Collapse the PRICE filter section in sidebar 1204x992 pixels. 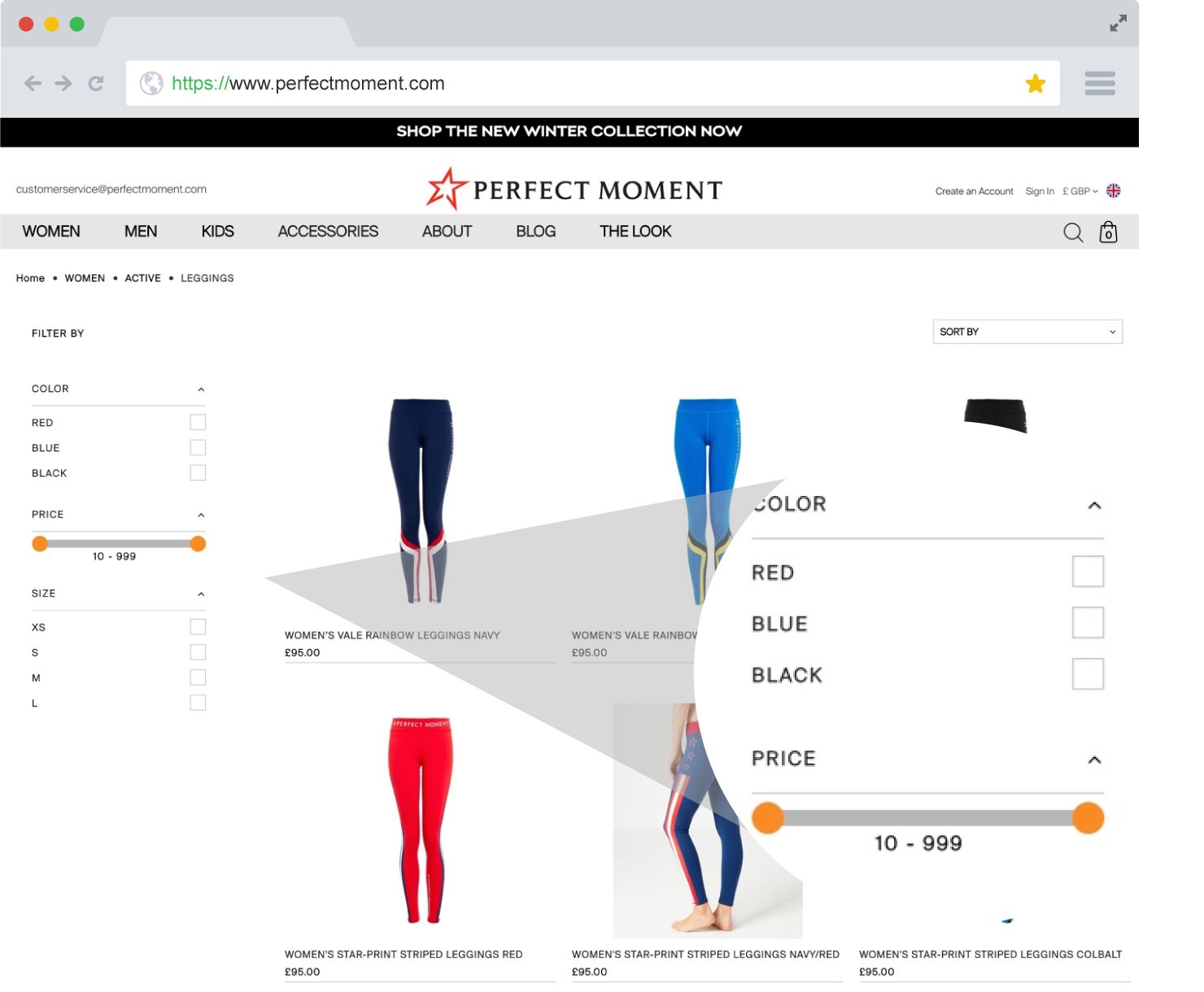201,516
